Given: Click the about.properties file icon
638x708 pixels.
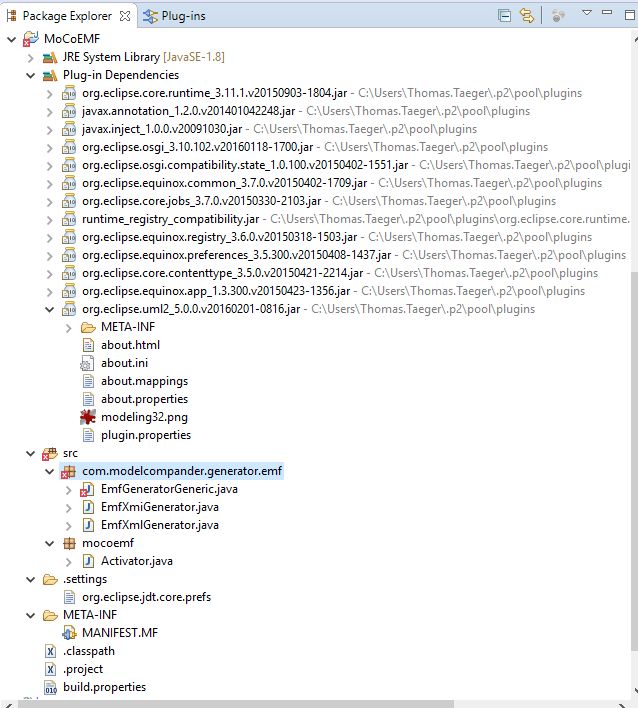Looking at the screenshot, I should (88, 400).
